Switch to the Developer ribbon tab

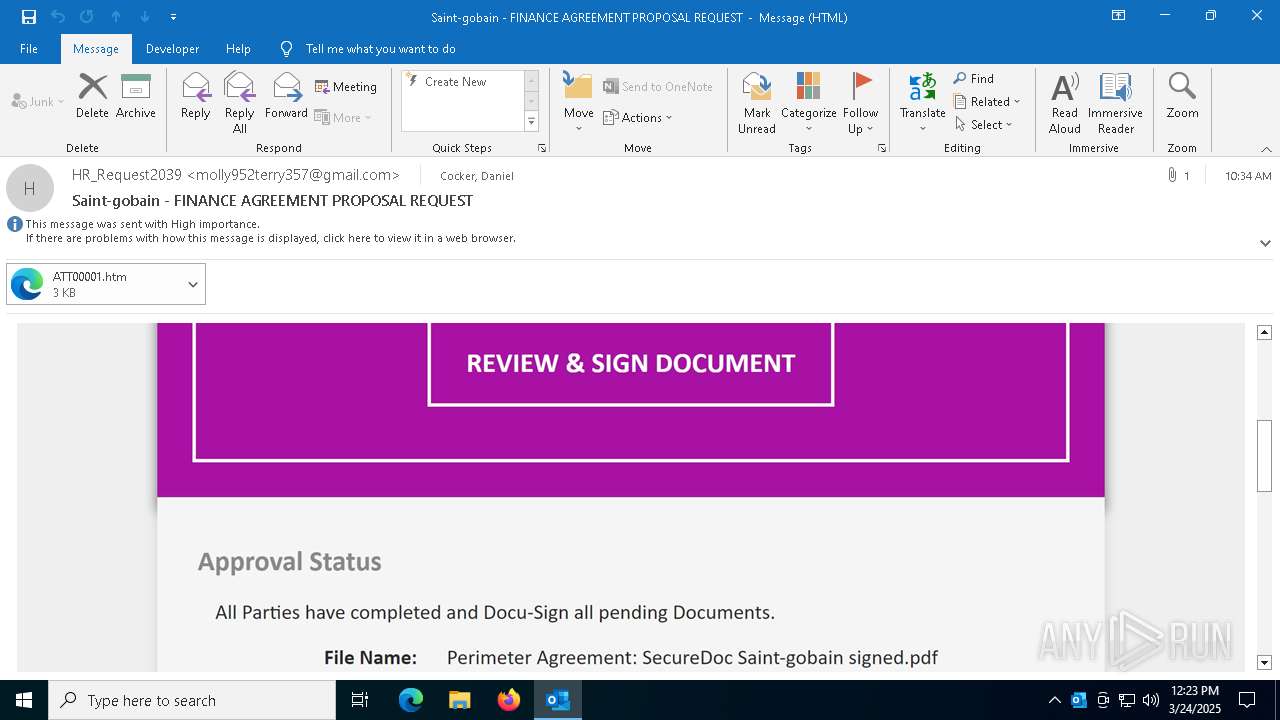pos(172,49)
